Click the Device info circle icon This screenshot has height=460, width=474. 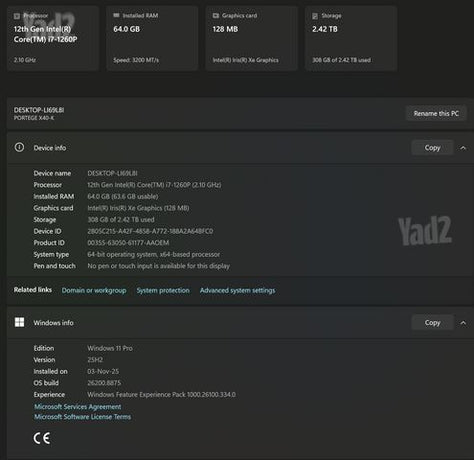(19, 147)
